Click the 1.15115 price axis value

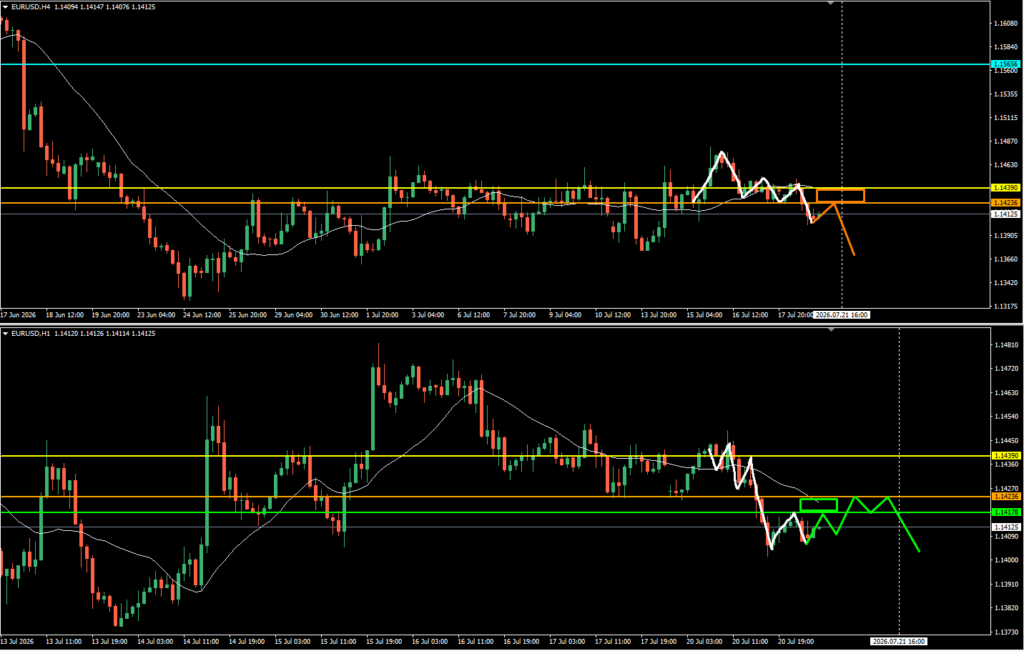pyautogui.click(x=1006, y=118)
